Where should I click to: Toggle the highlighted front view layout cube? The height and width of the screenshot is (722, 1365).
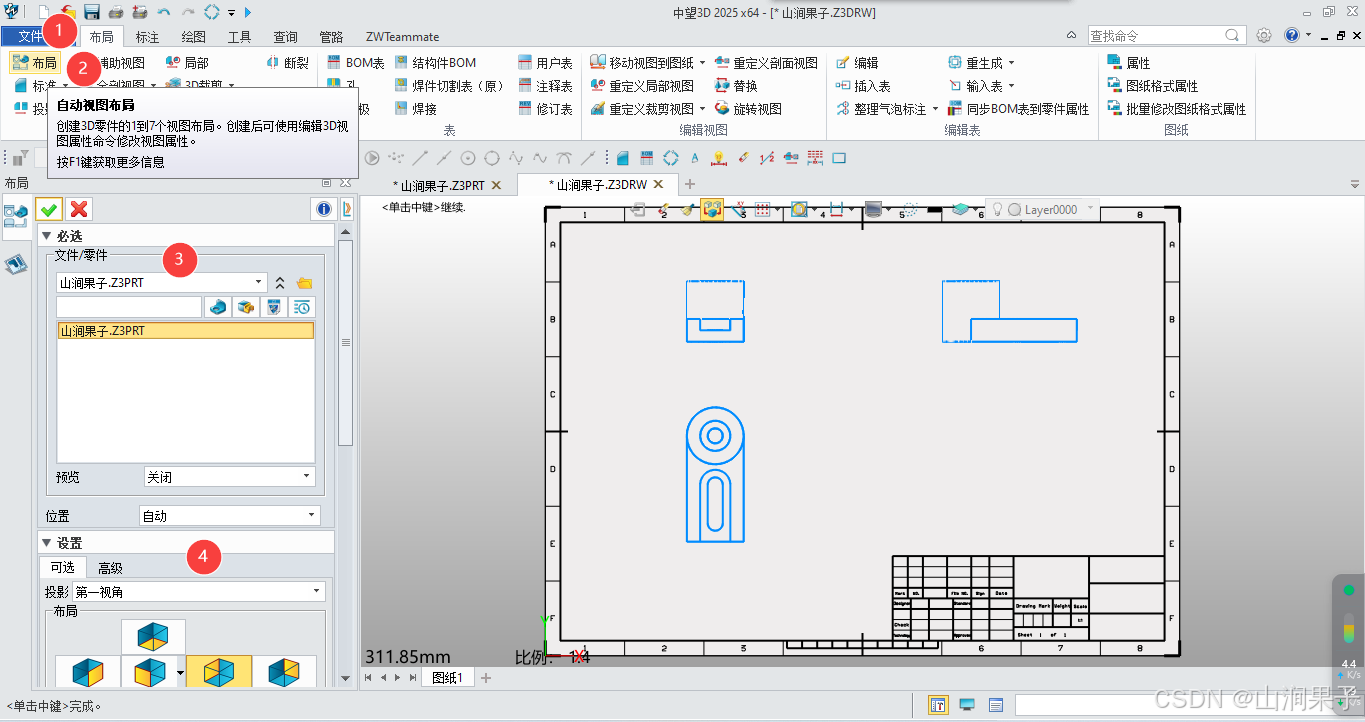219,672
